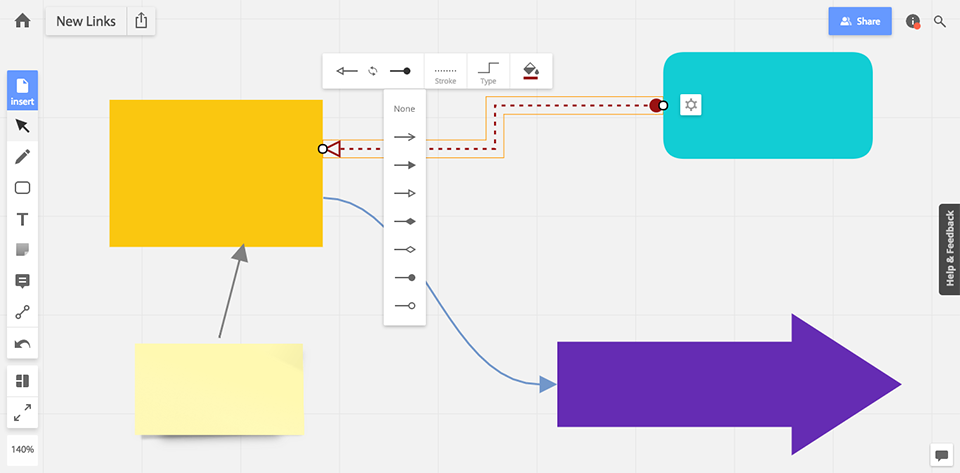Choose the hollow circle ending
Screen dimensions: 960x473
(x=405, y=305)
